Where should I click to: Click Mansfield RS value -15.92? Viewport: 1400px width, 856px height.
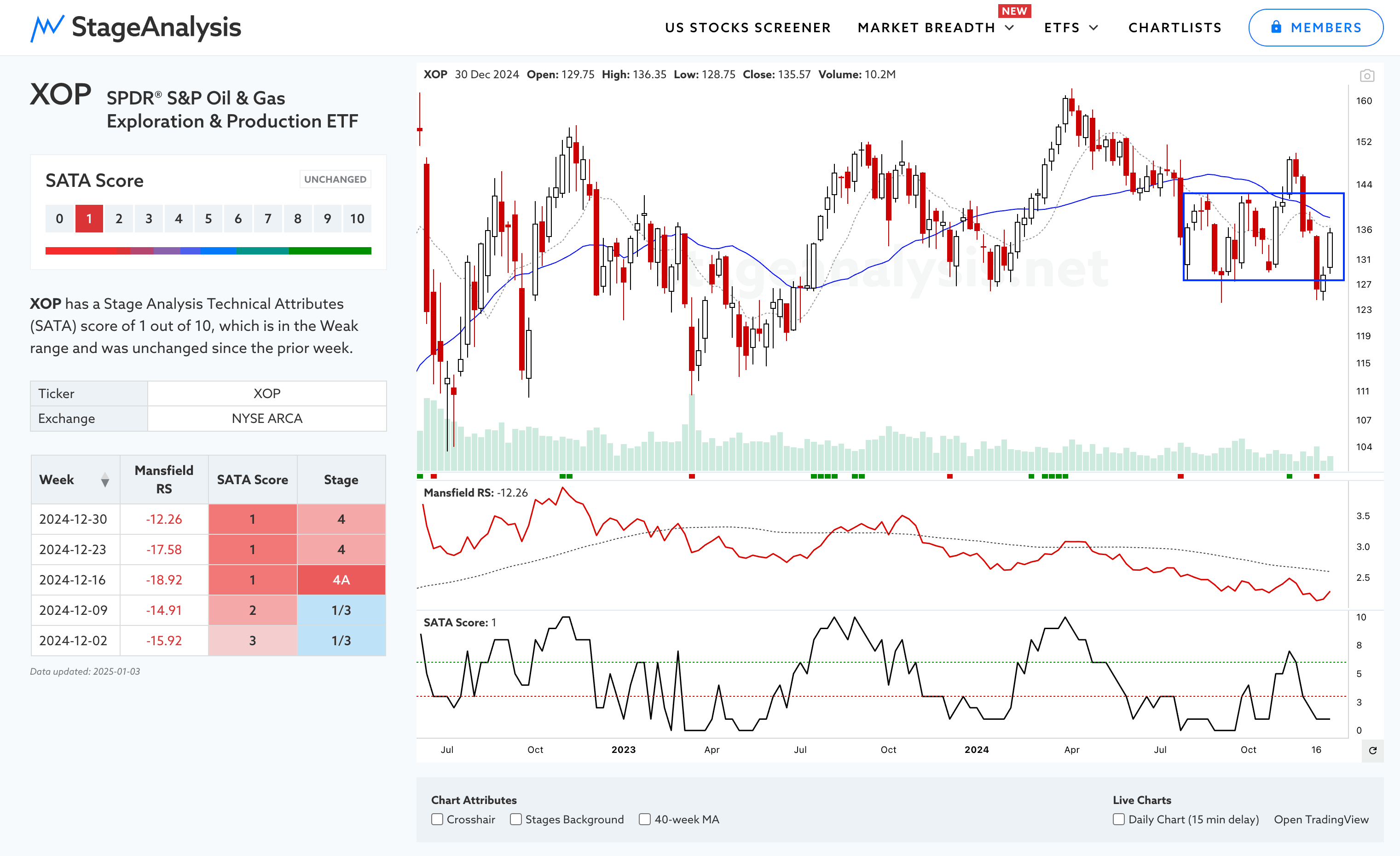point(164,641)
